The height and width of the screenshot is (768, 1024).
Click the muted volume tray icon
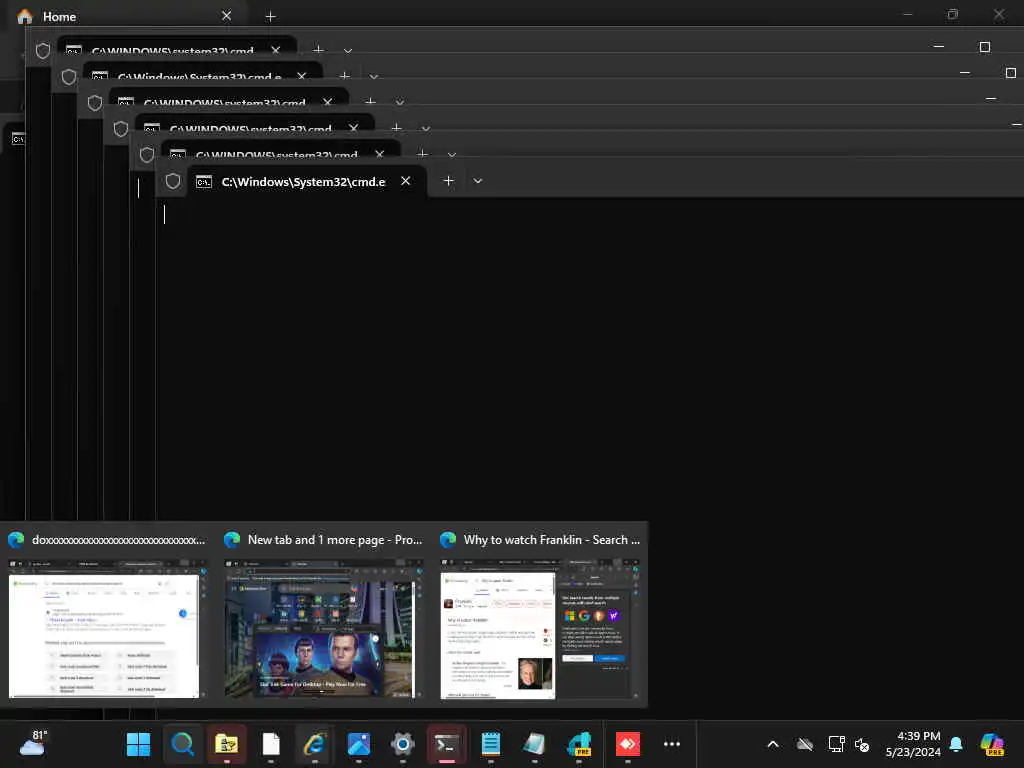pos(862,744)
